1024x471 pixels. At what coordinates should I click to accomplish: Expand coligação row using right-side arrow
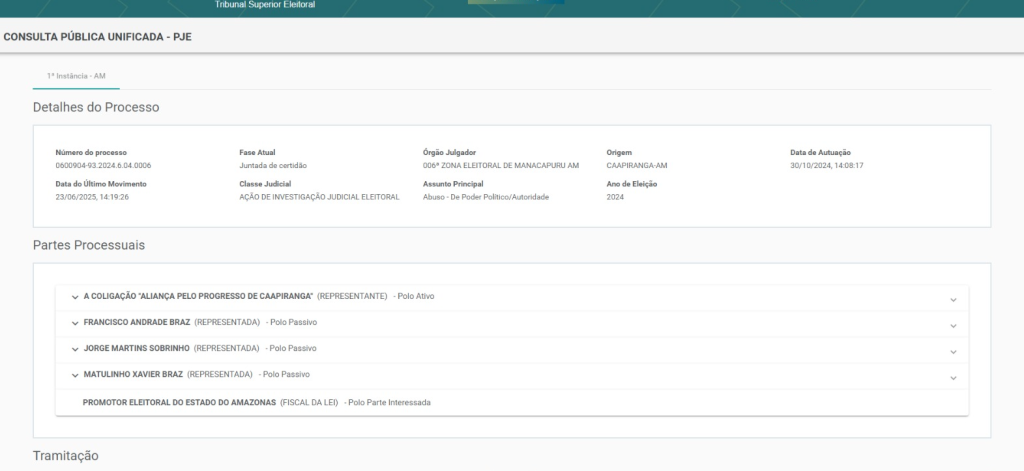point(953,299)
